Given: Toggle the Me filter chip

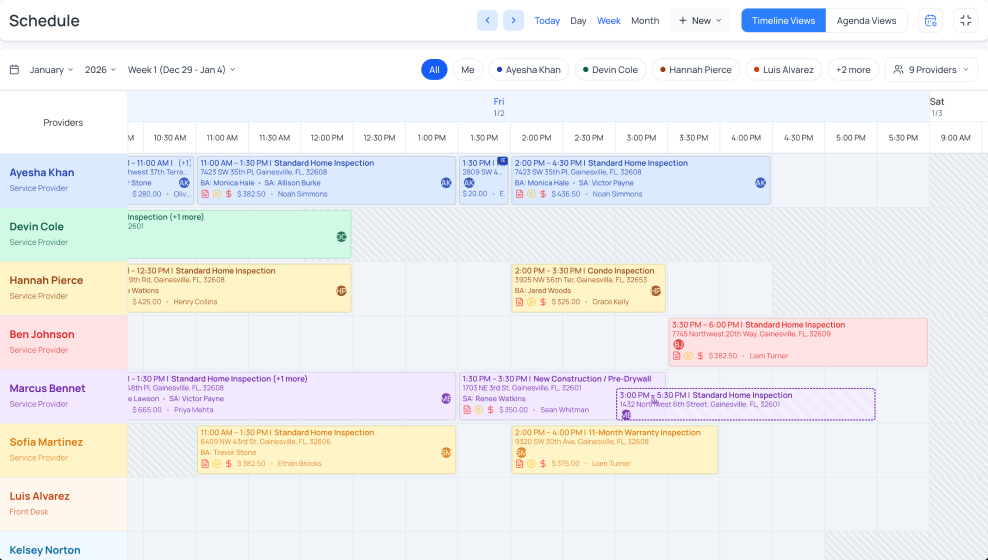Looking at the screenshot, I should coord(468,70).
